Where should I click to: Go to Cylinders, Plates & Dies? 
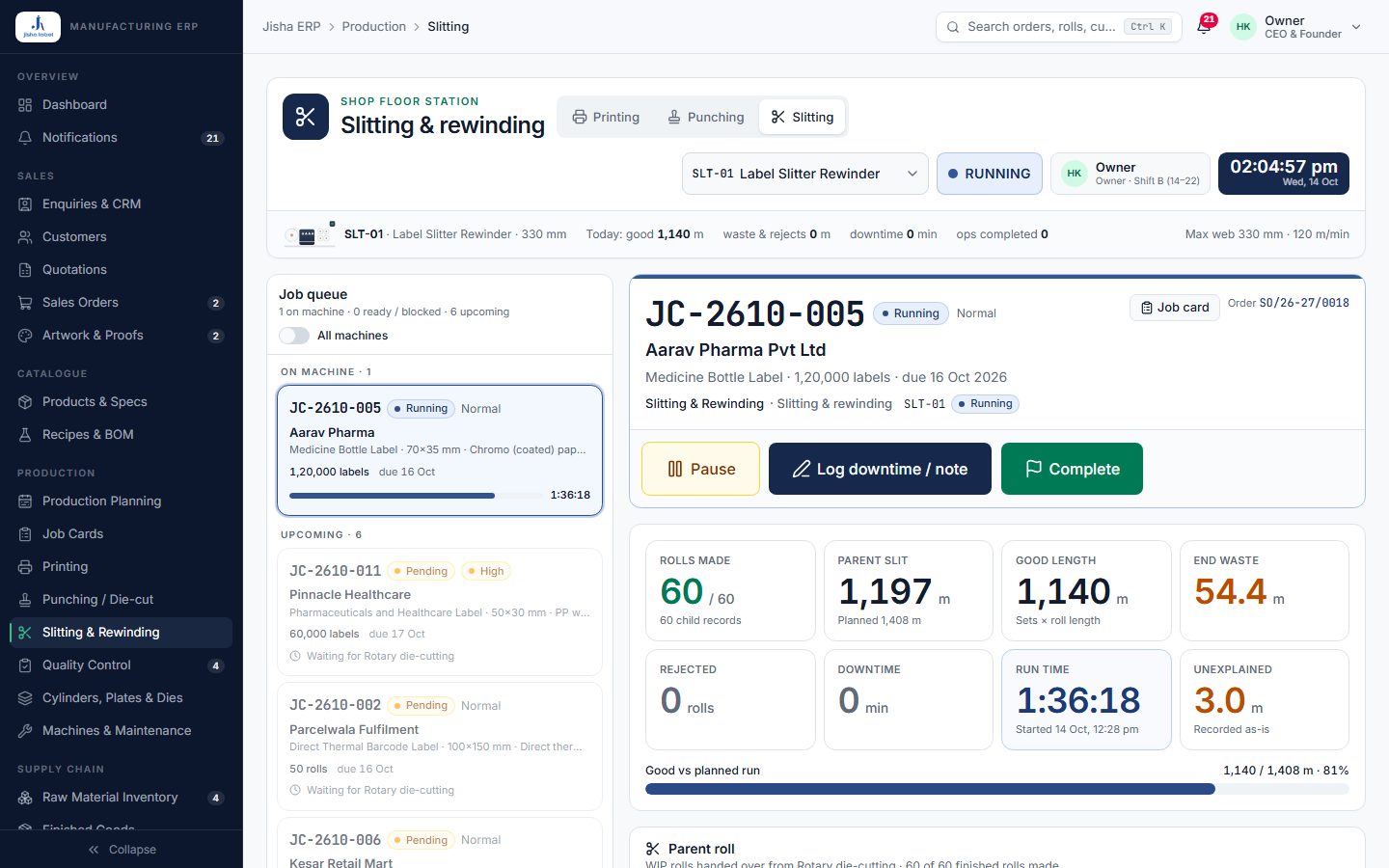[121, 697]
